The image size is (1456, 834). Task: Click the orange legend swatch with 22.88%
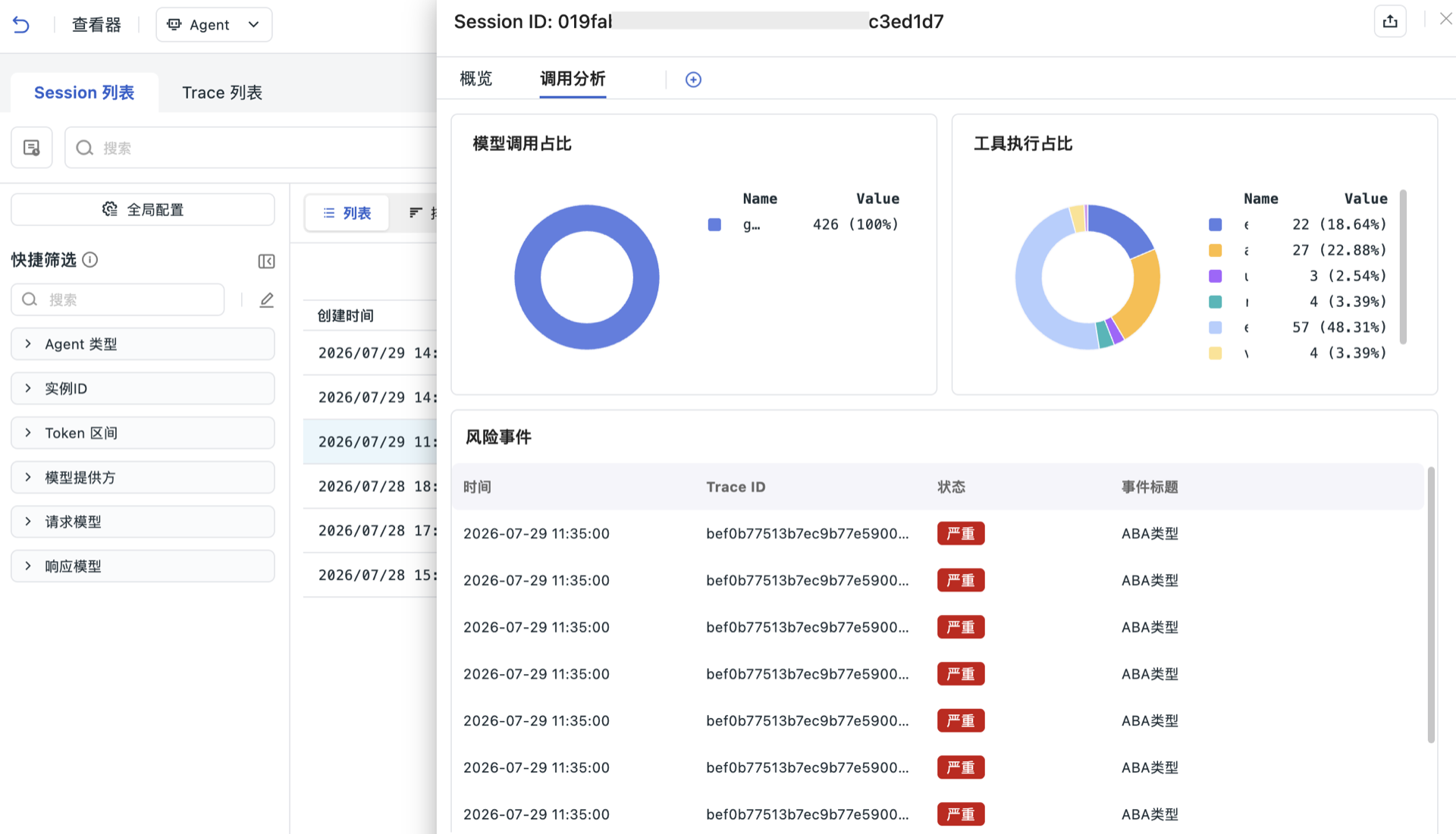[1215, 250]
